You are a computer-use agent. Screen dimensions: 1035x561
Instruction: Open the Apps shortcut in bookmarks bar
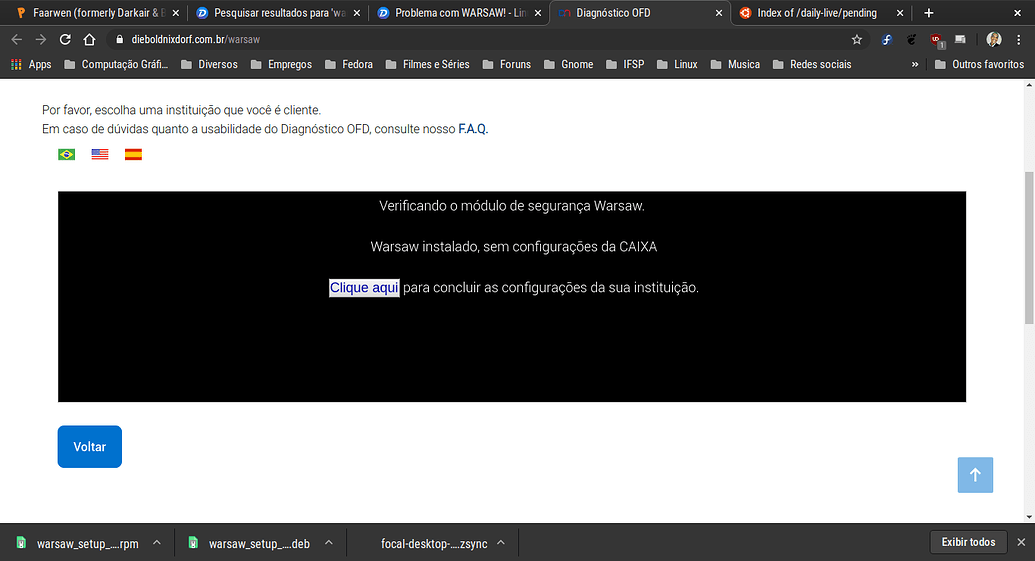click(x=31, y=64)
